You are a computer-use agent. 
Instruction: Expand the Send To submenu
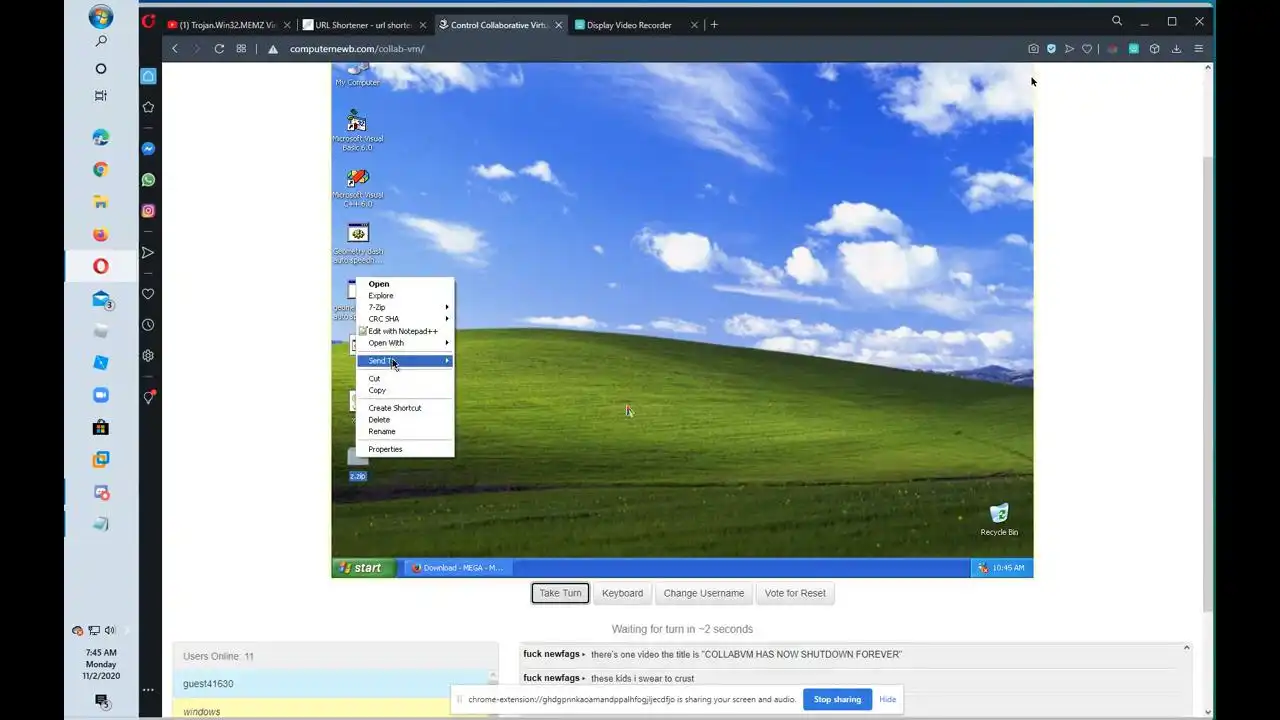point(405,361)
